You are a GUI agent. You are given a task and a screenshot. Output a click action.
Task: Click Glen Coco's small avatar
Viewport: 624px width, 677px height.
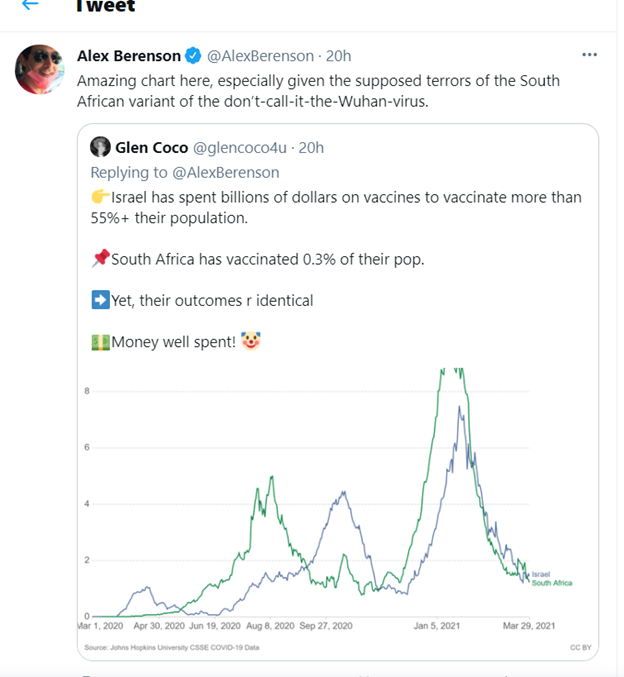(100, 148)
